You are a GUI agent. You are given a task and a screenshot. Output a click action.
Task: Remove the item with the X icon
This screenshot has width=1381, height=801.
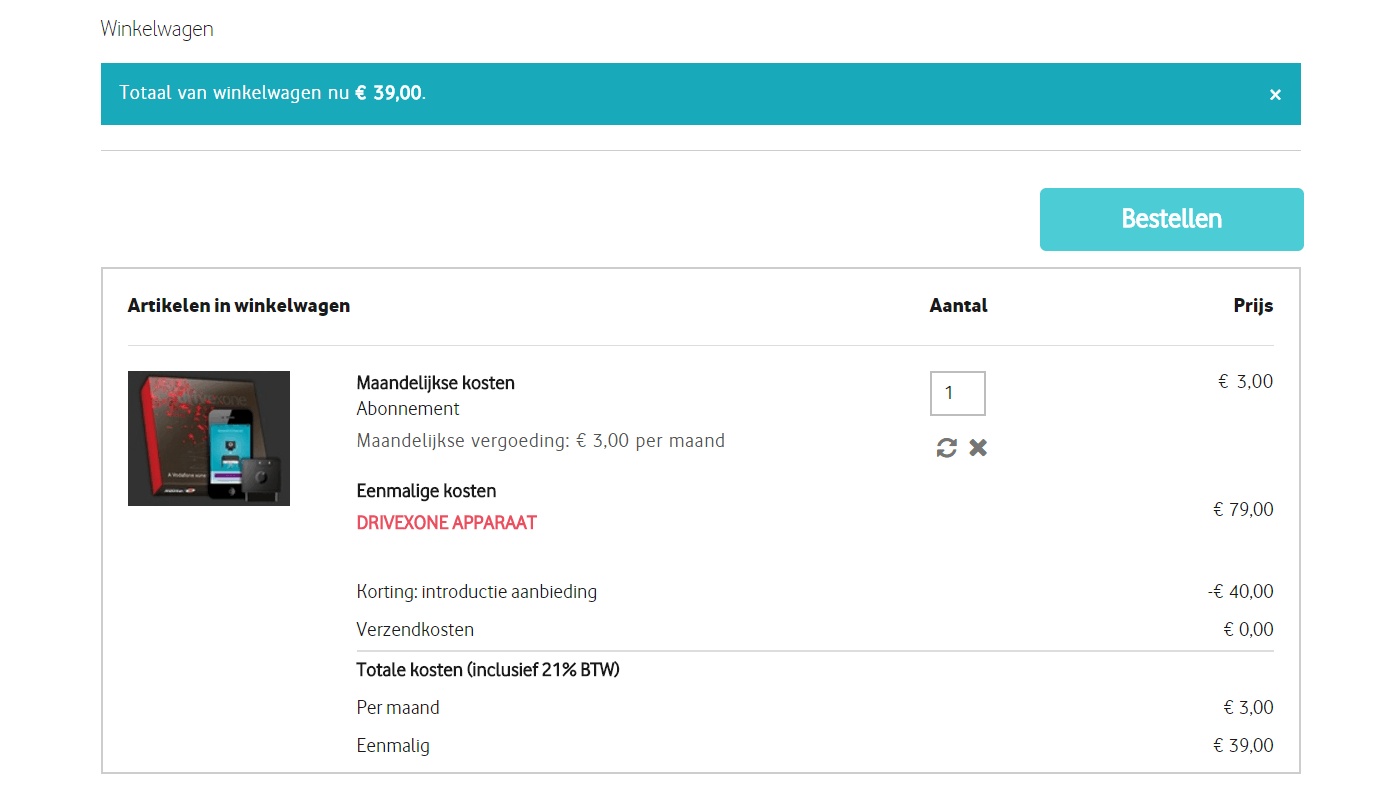pyautogui.click(x=978, y=448)
